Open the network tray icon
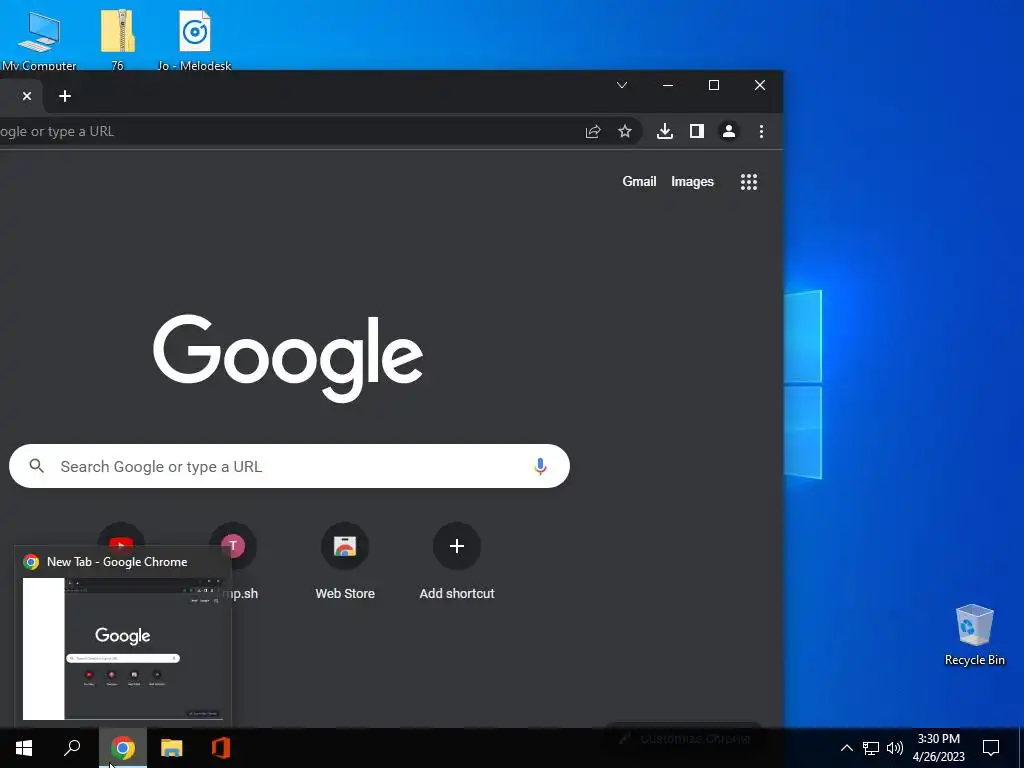This screenshot has height=768, width=1024. 871,748
